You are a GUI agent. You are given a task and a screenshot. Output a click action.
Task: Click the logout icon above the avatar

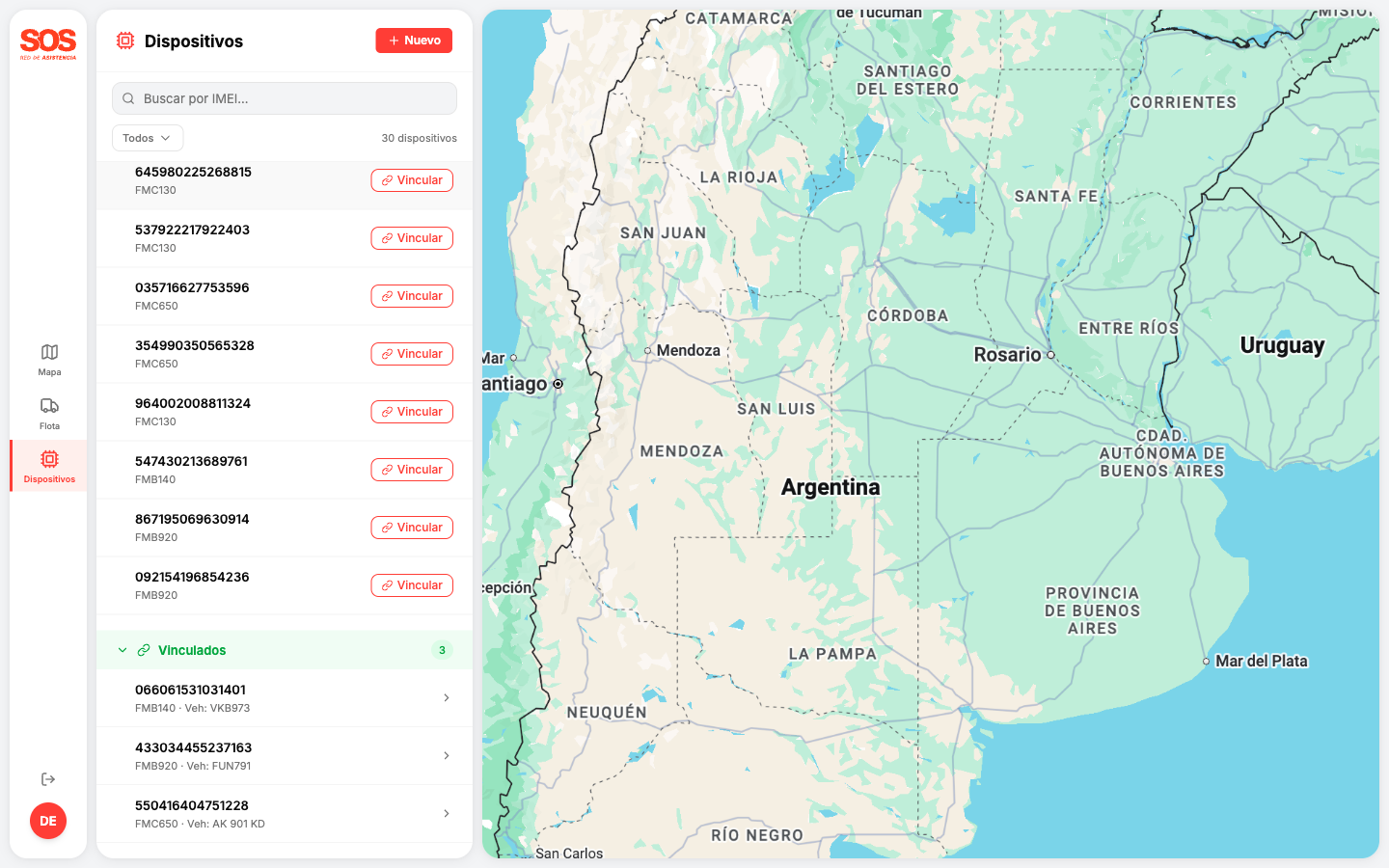click(x=48, y=778)
